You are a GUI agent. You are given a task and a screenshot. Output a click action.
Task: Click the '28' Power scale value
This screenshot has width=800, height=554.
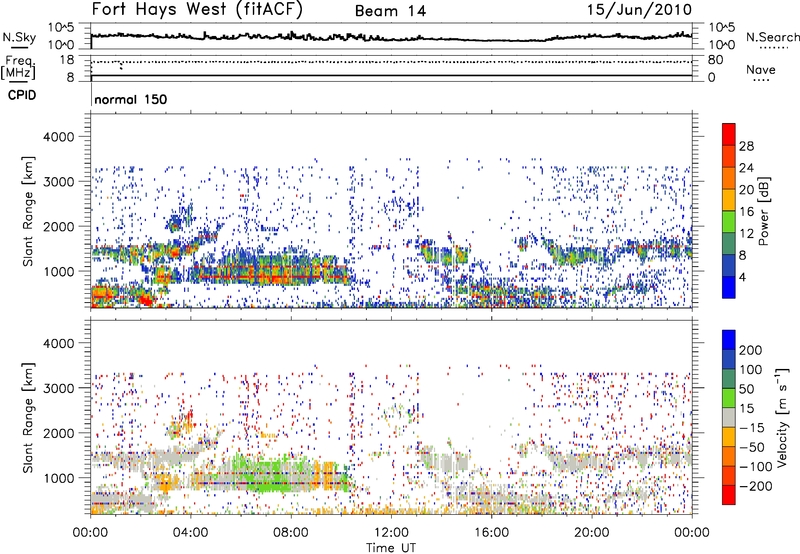746,146
